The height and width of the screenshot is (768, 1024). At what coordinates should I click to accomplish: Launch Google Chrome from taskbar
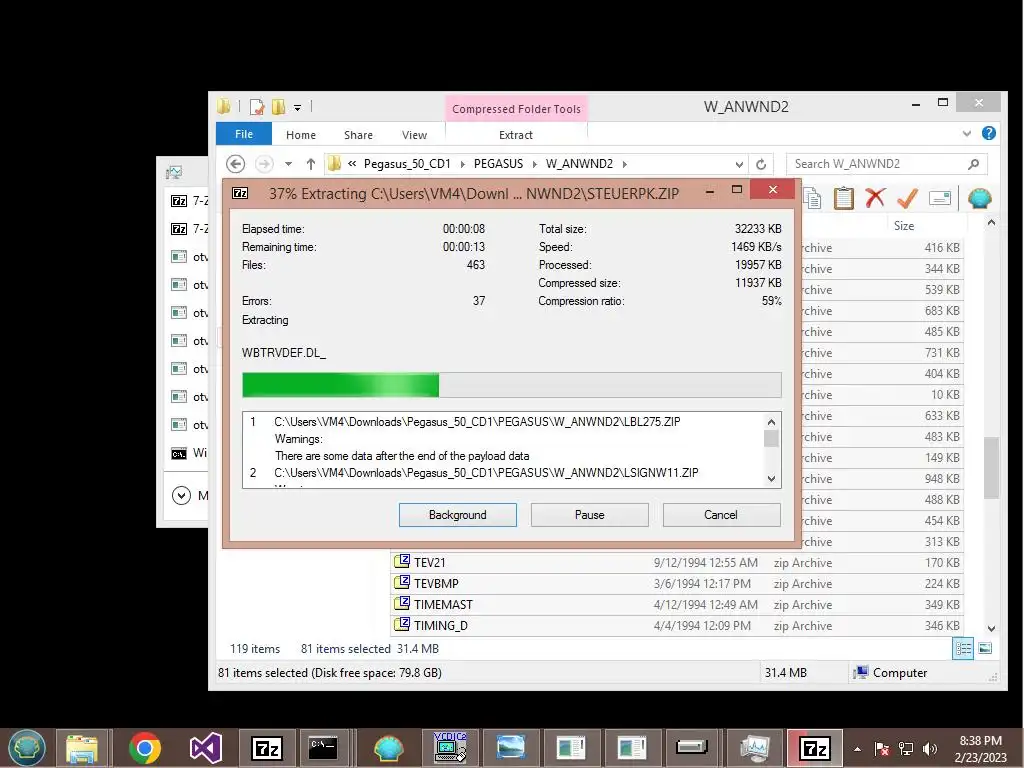[x=145, y=748]
